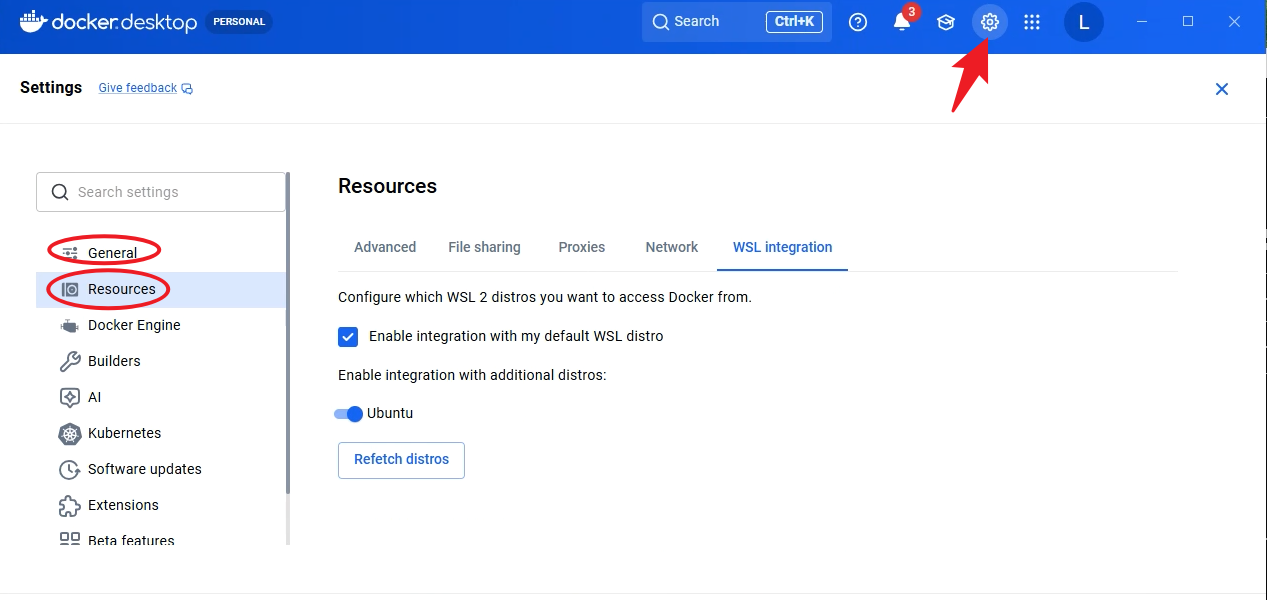Select the WSL integration tab
This screenshot has height=600, width=1267.
782,247
